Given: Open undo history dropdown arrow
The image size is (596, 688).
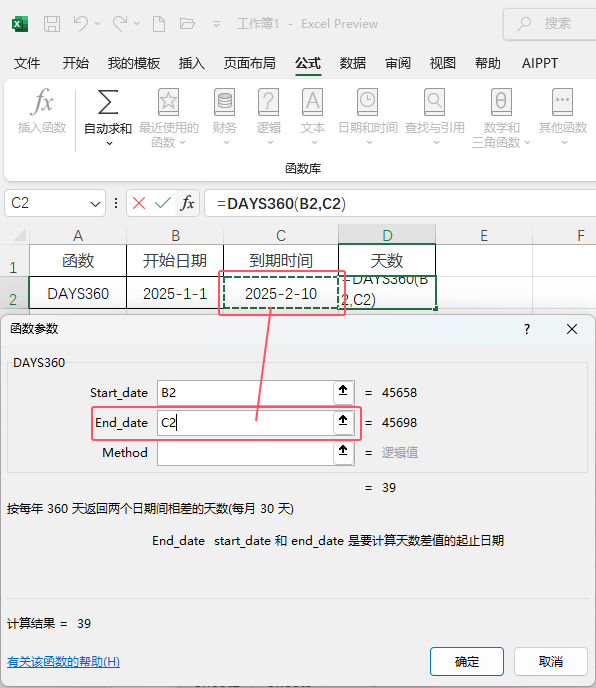Looking at the screenshot, I should click(x=97, y=24).
